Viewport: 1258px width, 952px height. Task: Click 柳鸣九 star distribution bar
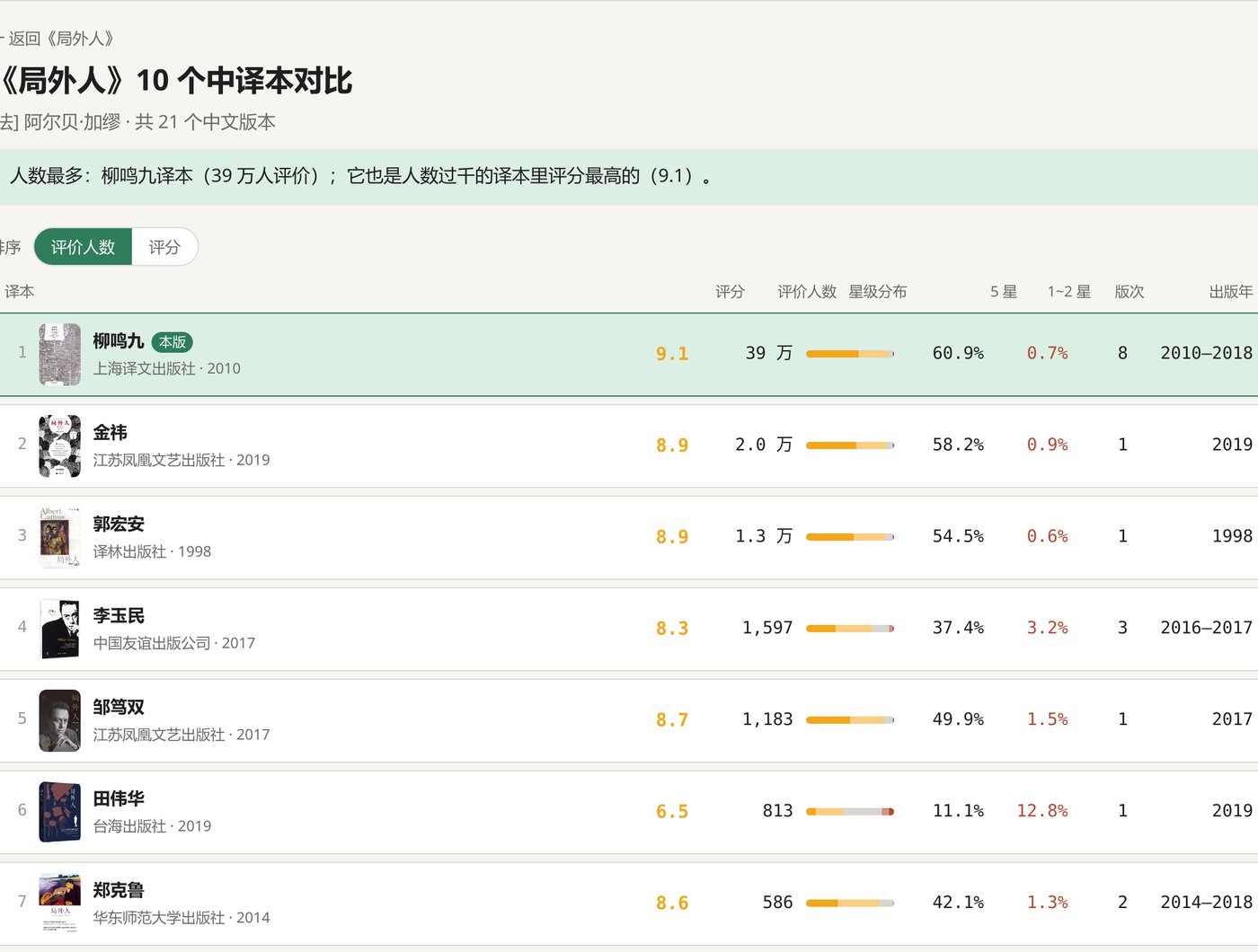coord(850,354)
